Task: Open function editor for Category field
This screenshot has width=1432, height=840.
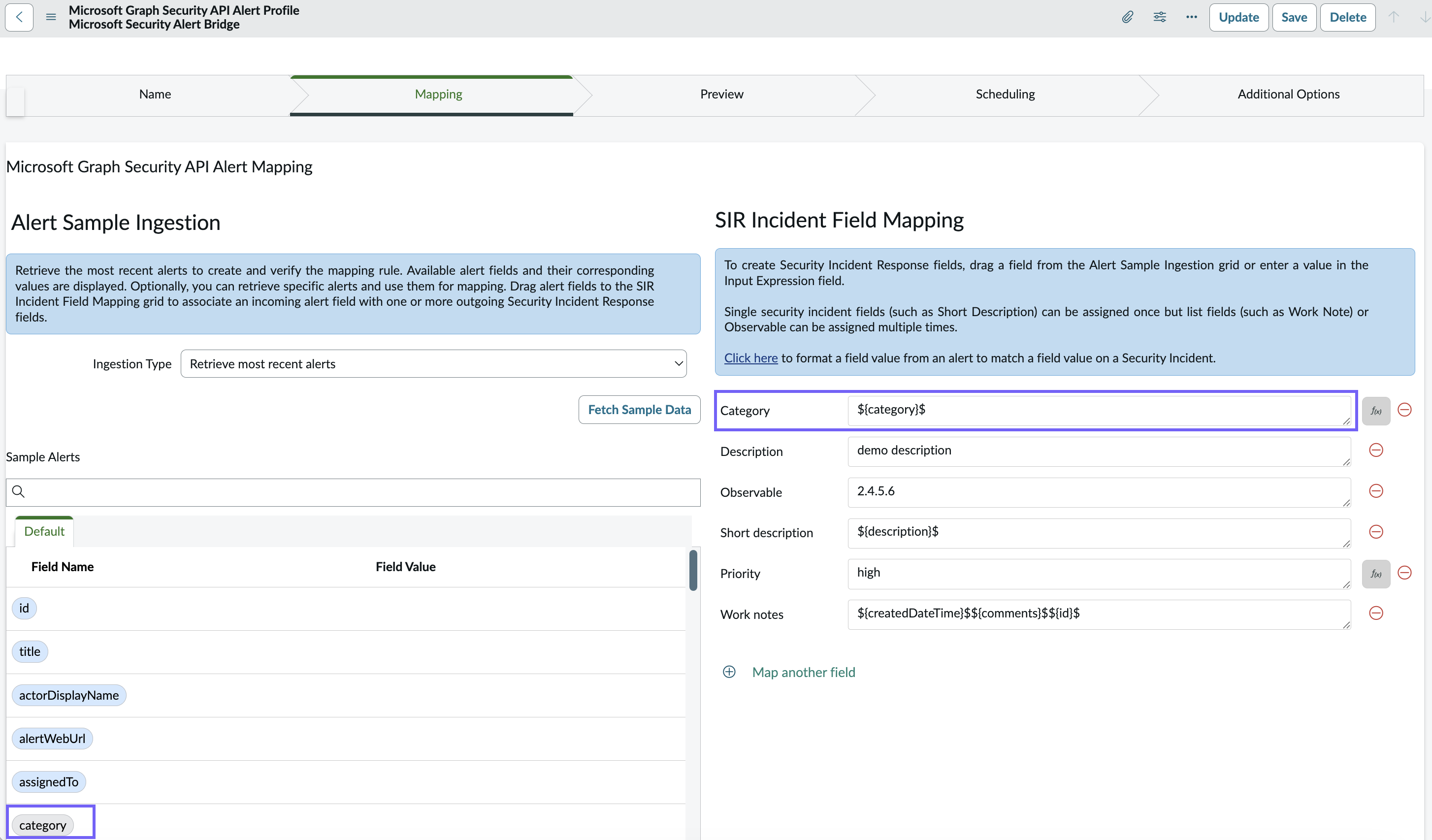Action: click(x=1376, y=411)
